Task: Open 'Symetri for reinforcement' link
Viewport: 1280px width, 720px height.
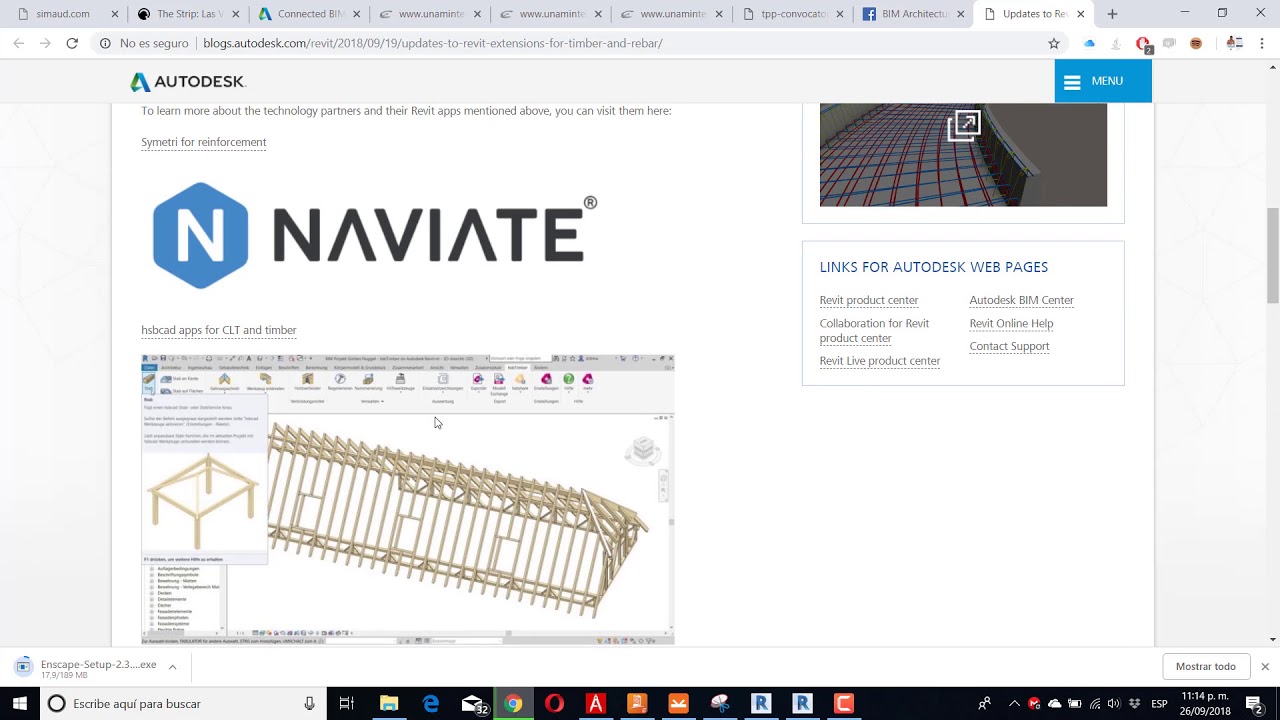Action: 204,142
